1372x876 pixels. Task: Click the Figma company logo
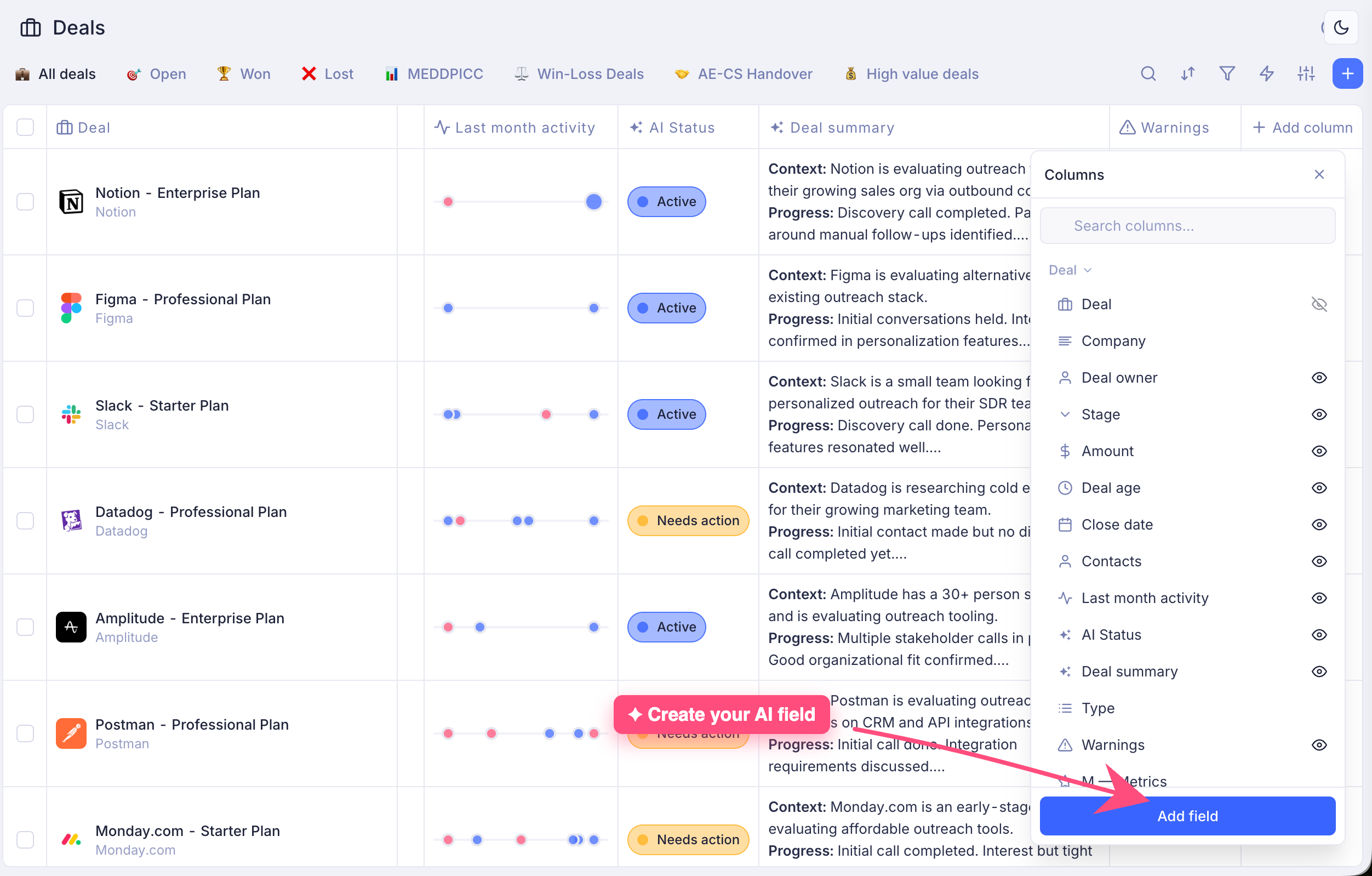[71, 308]
